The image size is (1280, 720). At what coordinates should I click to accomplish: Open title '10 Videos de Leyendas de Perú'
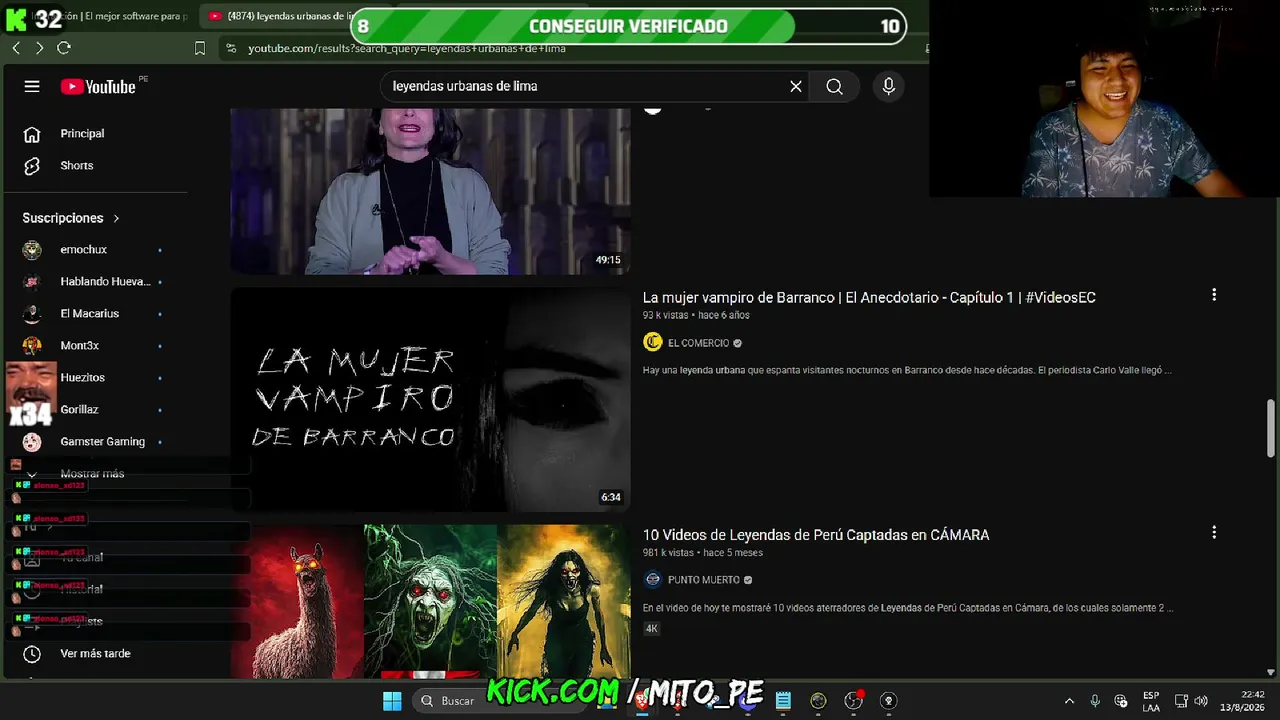pyautogui.click(x=816, y=535)
